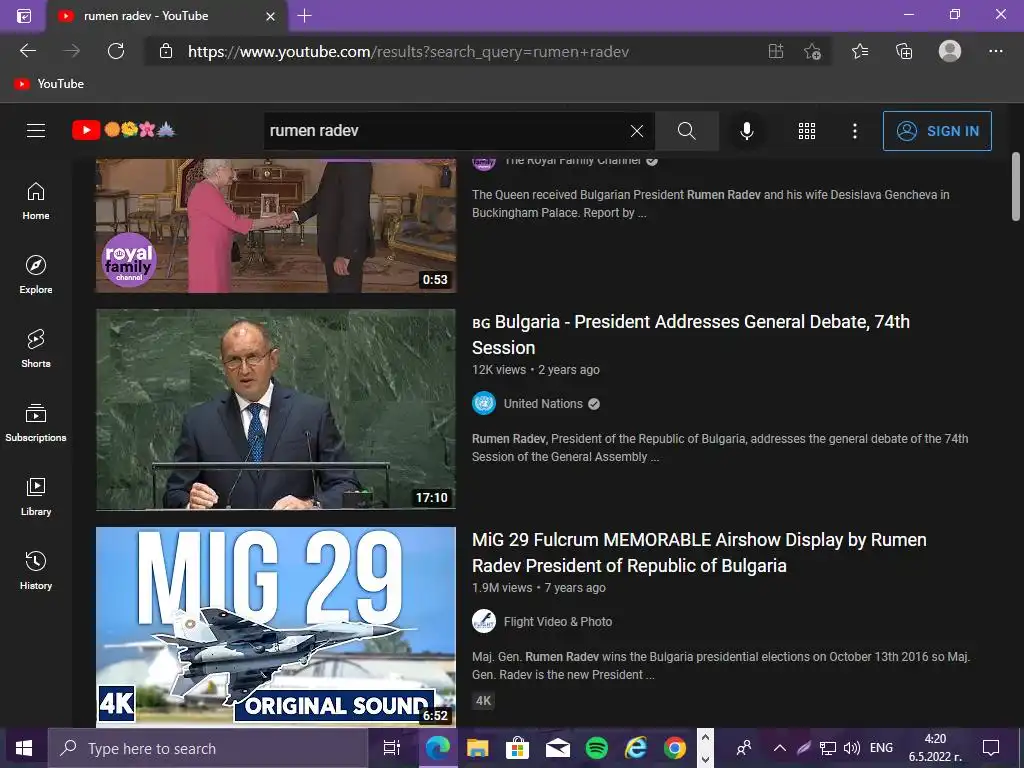The width and height of the screenshot is (1024, 768).
Task: Click the apps available icon in address bar
Action: pos(776,51)
